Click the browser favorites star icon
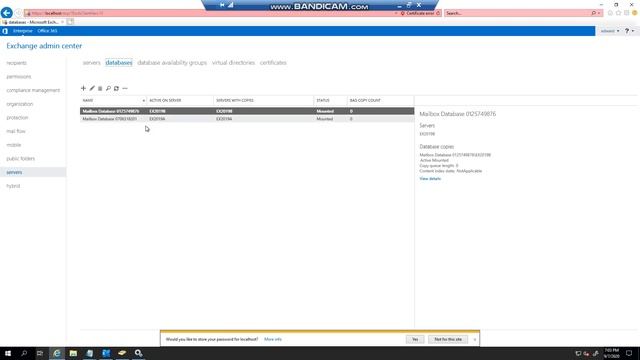Image resolution: width=640 pixels, height=360 pixels. pyautogui.click(x=618, y=13)
